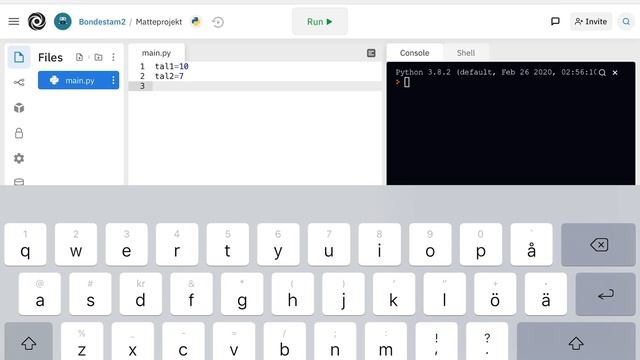Tap the right shift key
The width and height of the screenshot is (640, 360).
pos(576,342)
